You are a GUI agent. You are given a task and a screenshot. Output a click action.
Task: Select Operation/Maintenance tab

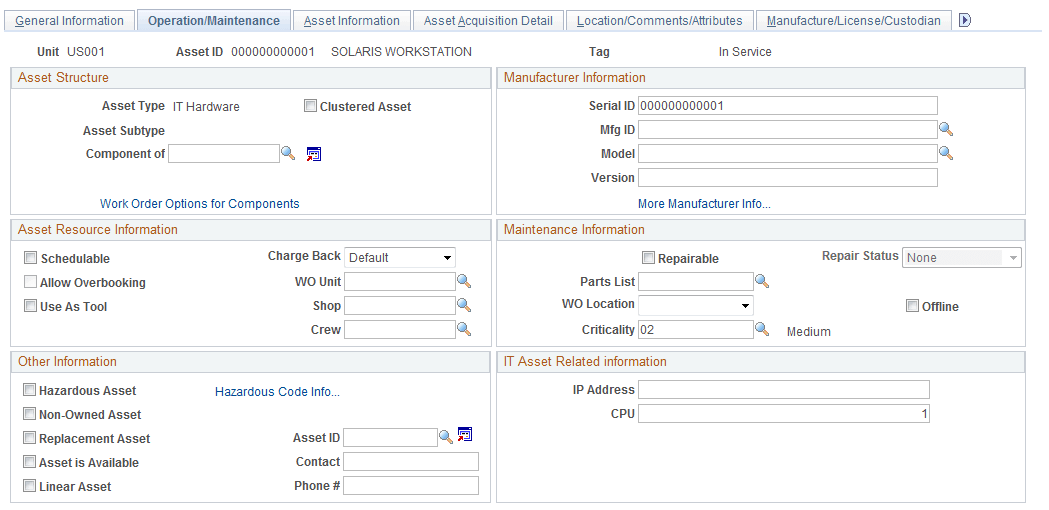[x=214, y=21]
